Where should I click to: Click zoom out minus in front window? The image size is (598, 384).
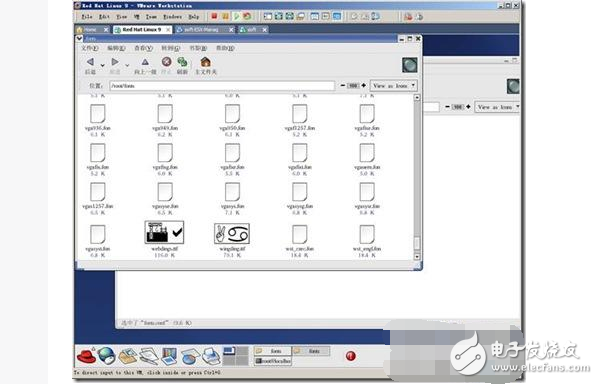342,85
